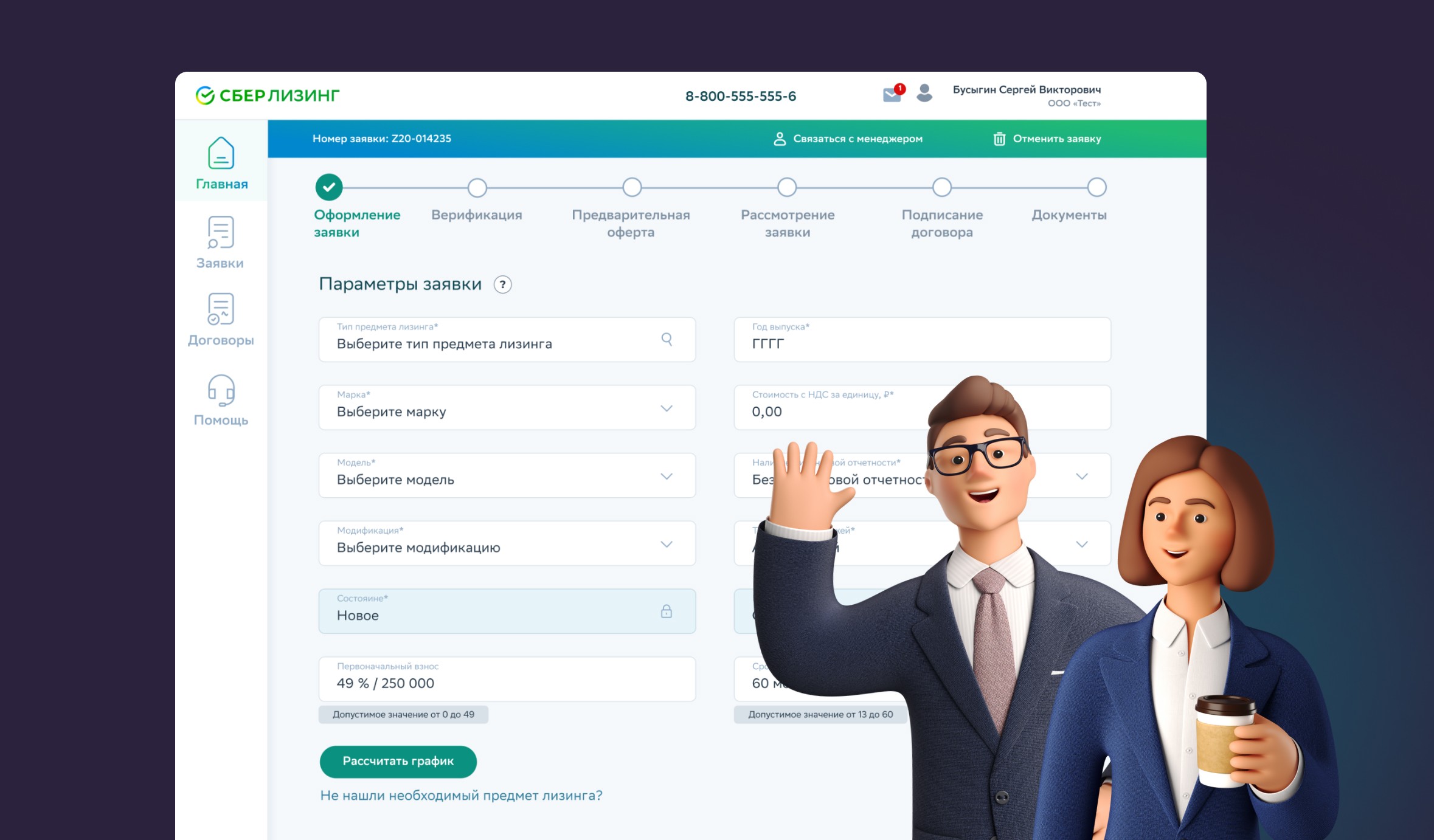Click the question mark help icon near Параметры заявки
The height and width of the screenshot is (840, 1434).
pos(502,284)
